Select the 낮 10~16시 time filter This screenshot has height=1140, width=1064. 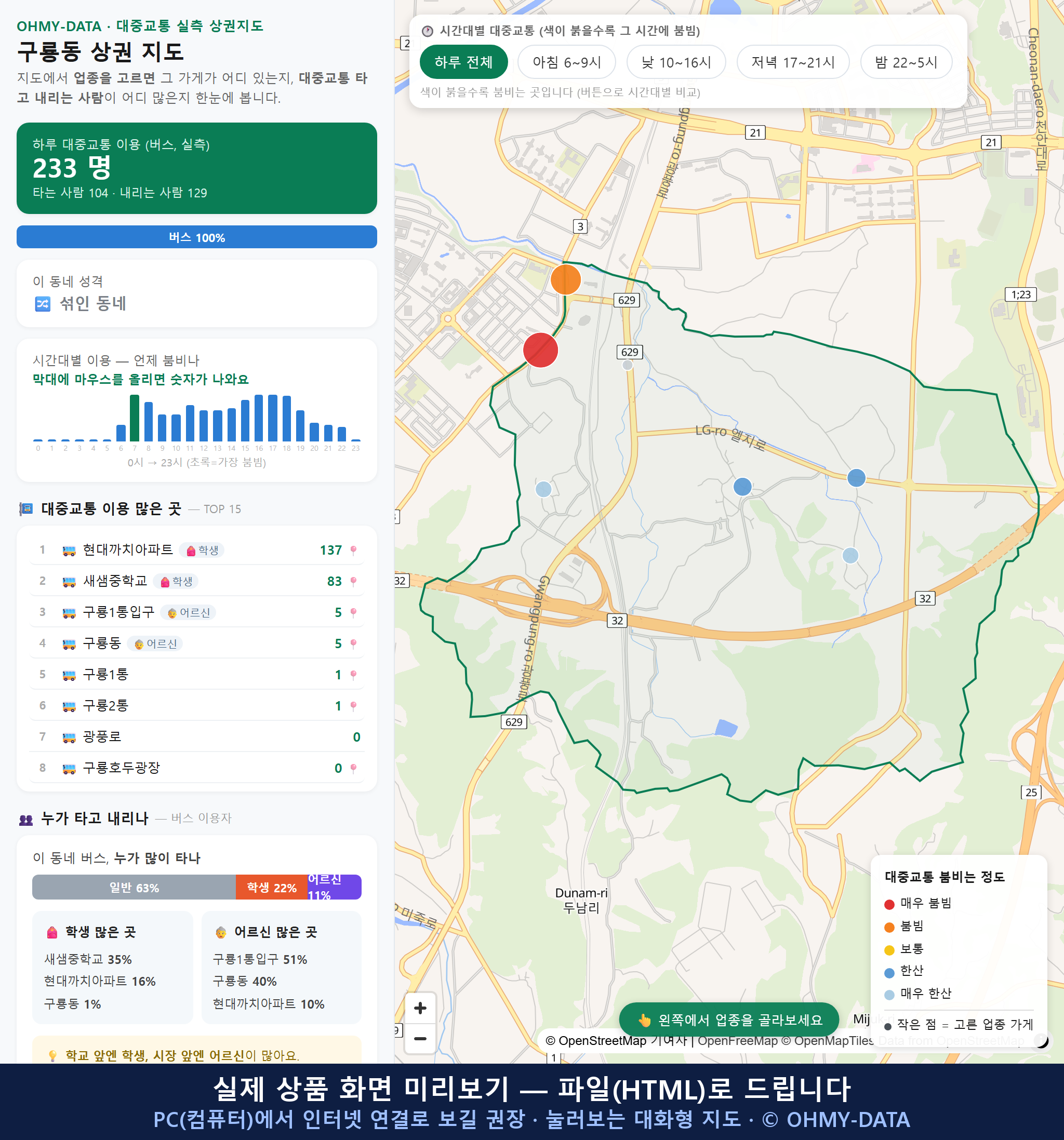[x=676, y=62]
